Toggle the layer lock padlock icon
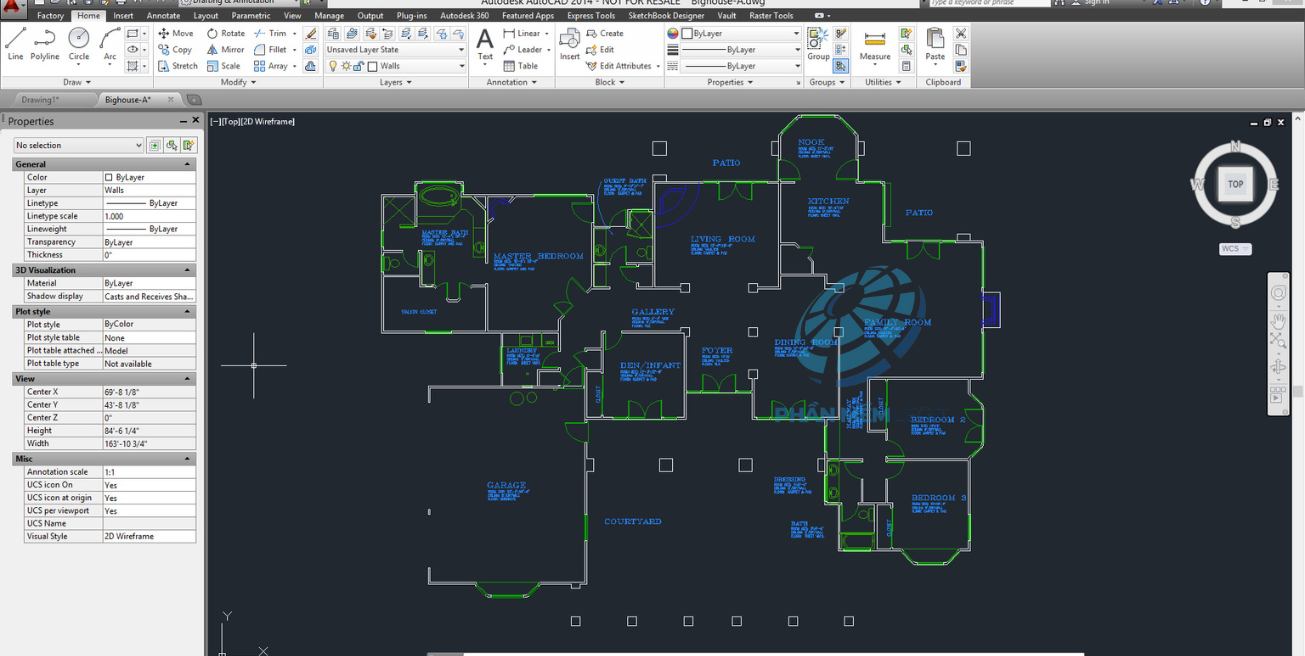The image size is (1305, 656). (358, 66)
